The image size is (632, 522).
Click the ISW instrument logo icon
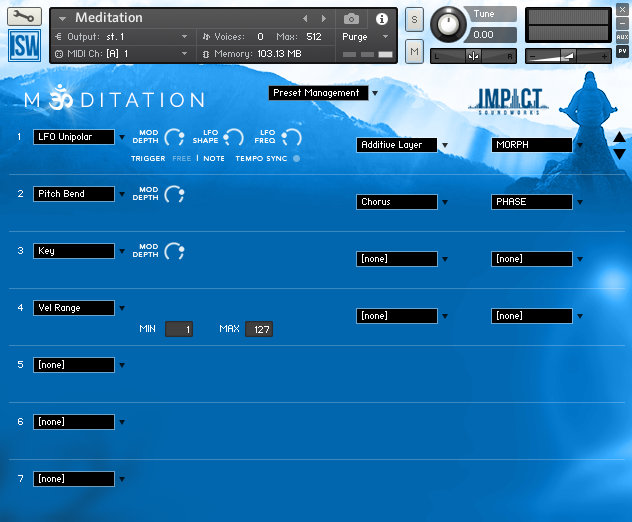pos(24,45)
